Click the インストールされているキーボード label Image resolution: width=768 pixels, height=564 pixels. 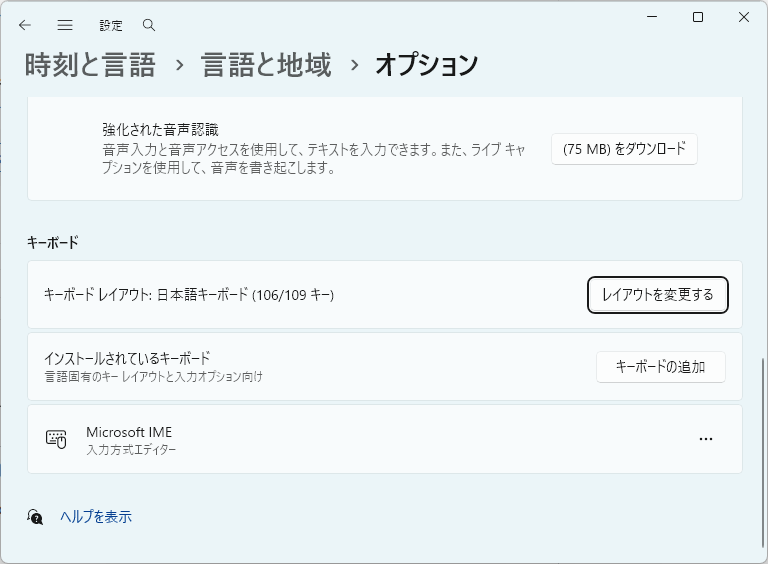pyautogui.click(x=127, y=358)
